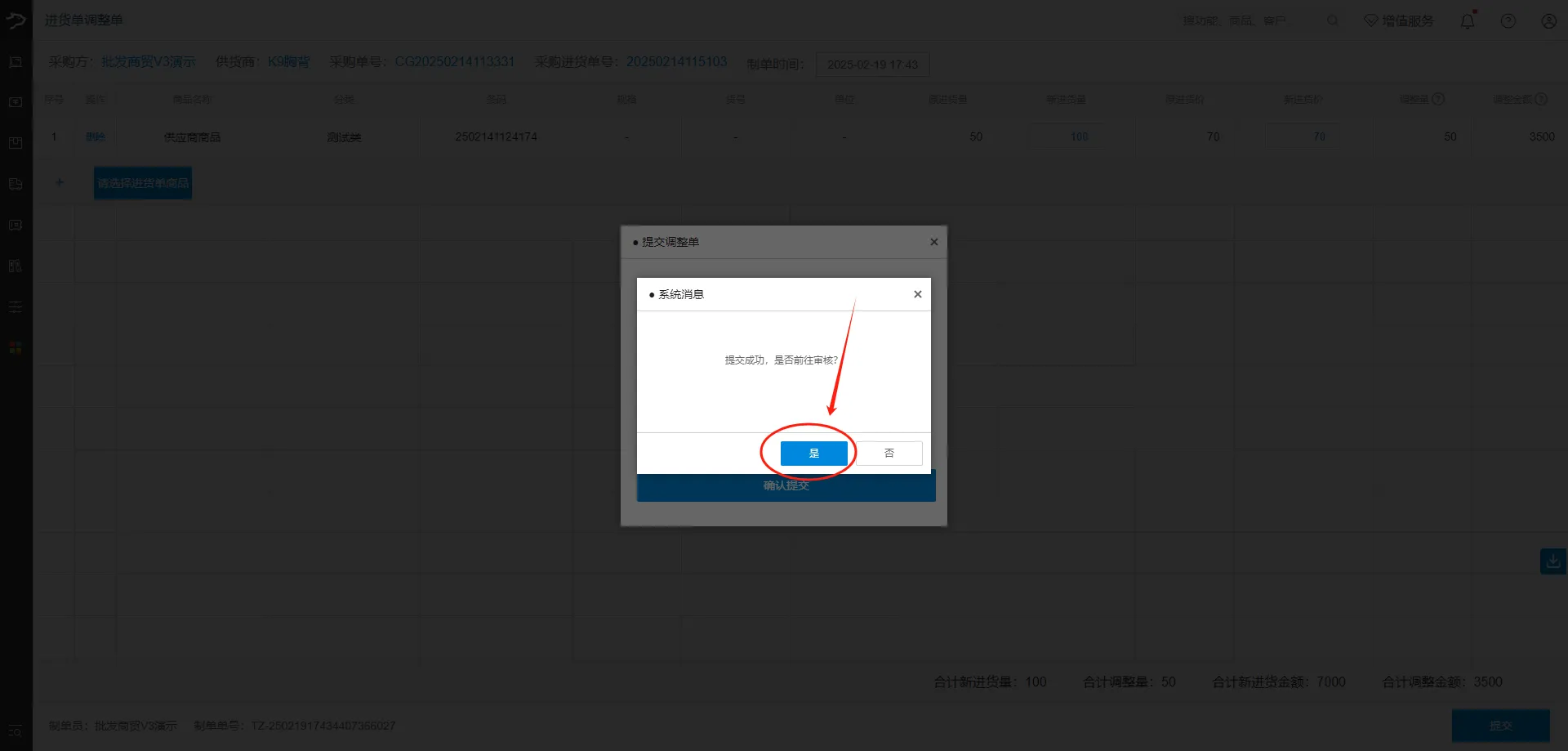This screenshot has width=1568, height=751.
Task: Click the download icon on right edge
Action: click(1552, 561)
